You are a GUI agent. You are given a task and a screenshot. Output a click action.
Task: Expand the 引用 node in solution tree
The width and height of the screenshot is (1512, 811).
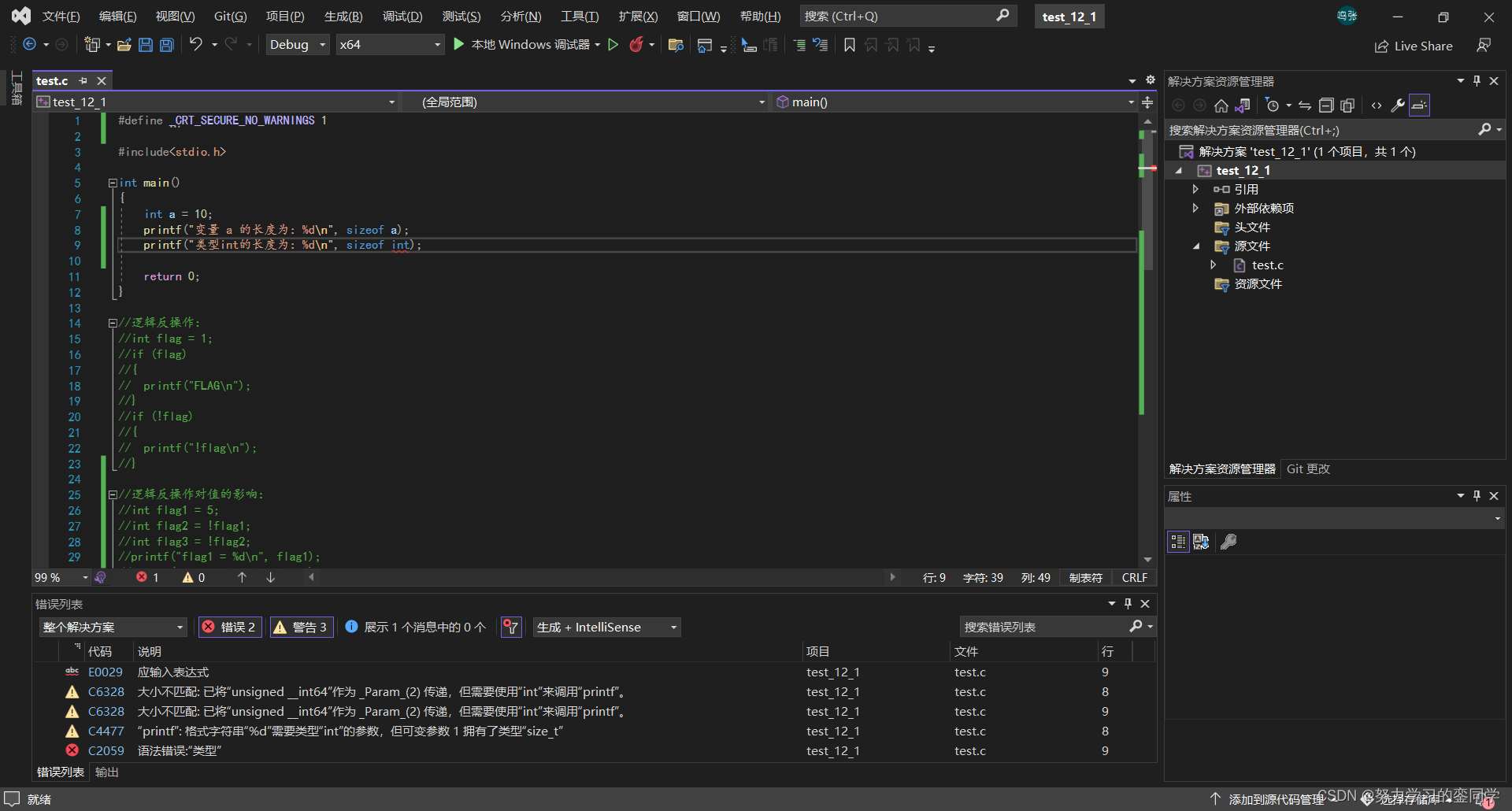pos(1195,189)
